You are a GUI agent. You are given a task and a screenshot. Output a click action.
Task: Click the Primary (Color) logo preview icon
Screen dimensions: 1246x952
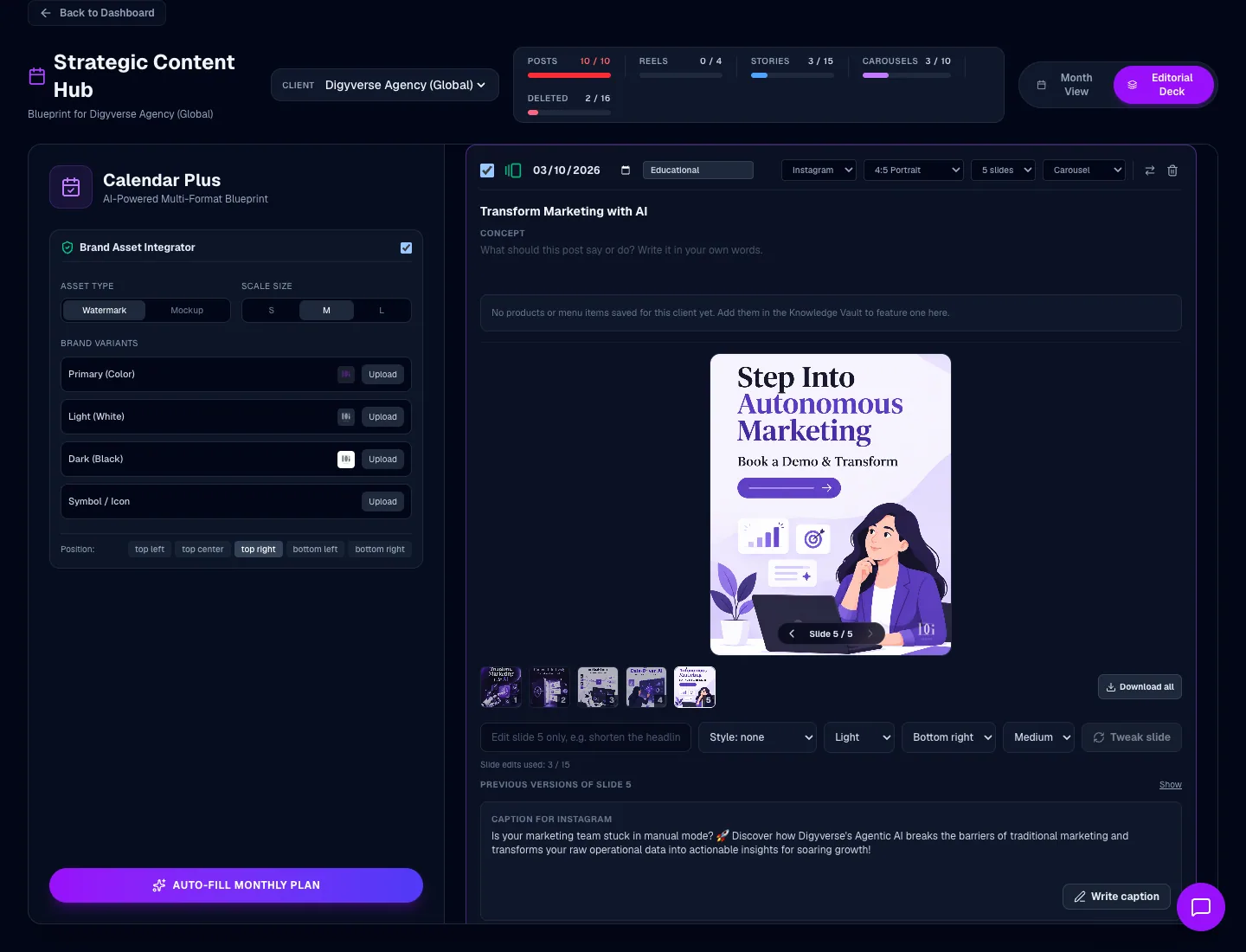[346, 375]
